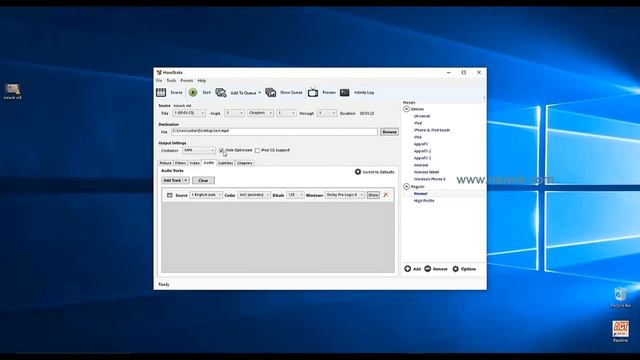
Task: Switch to the Video tab
Action: pos(195,163)
